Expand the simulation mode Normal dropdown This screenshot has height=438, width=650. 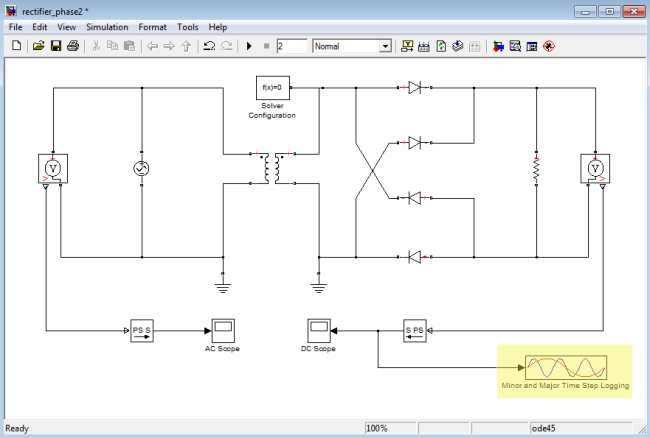point(385,46)
